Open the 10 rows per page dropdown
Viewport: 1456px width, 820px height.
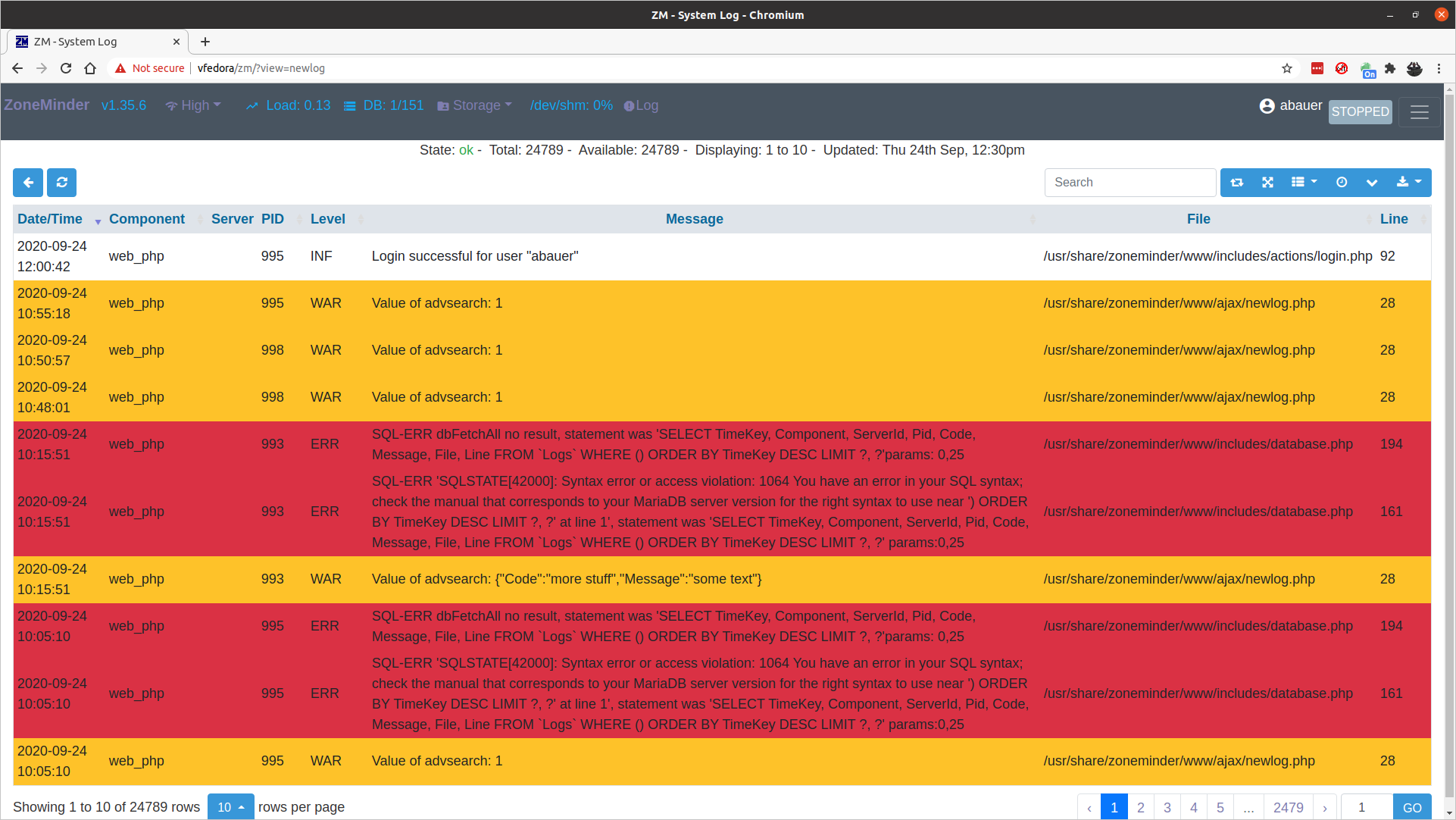tap(231, 807)
